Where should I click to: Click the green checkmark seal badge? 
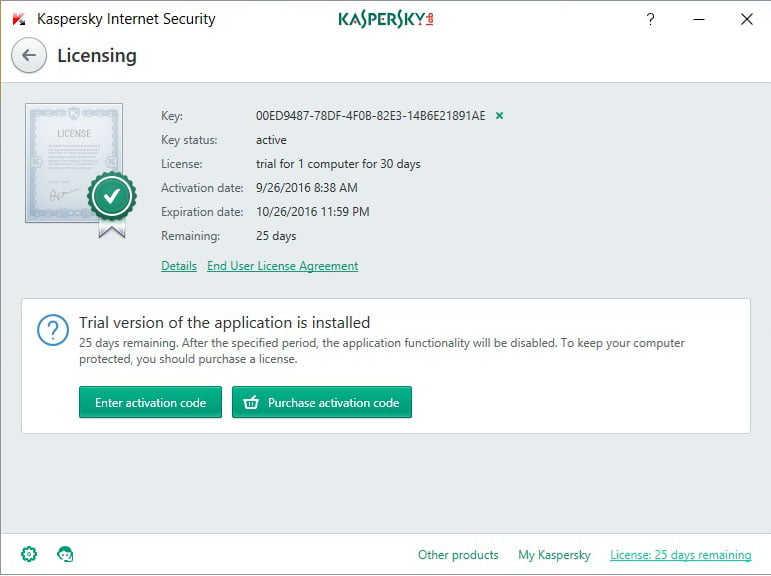112,196
